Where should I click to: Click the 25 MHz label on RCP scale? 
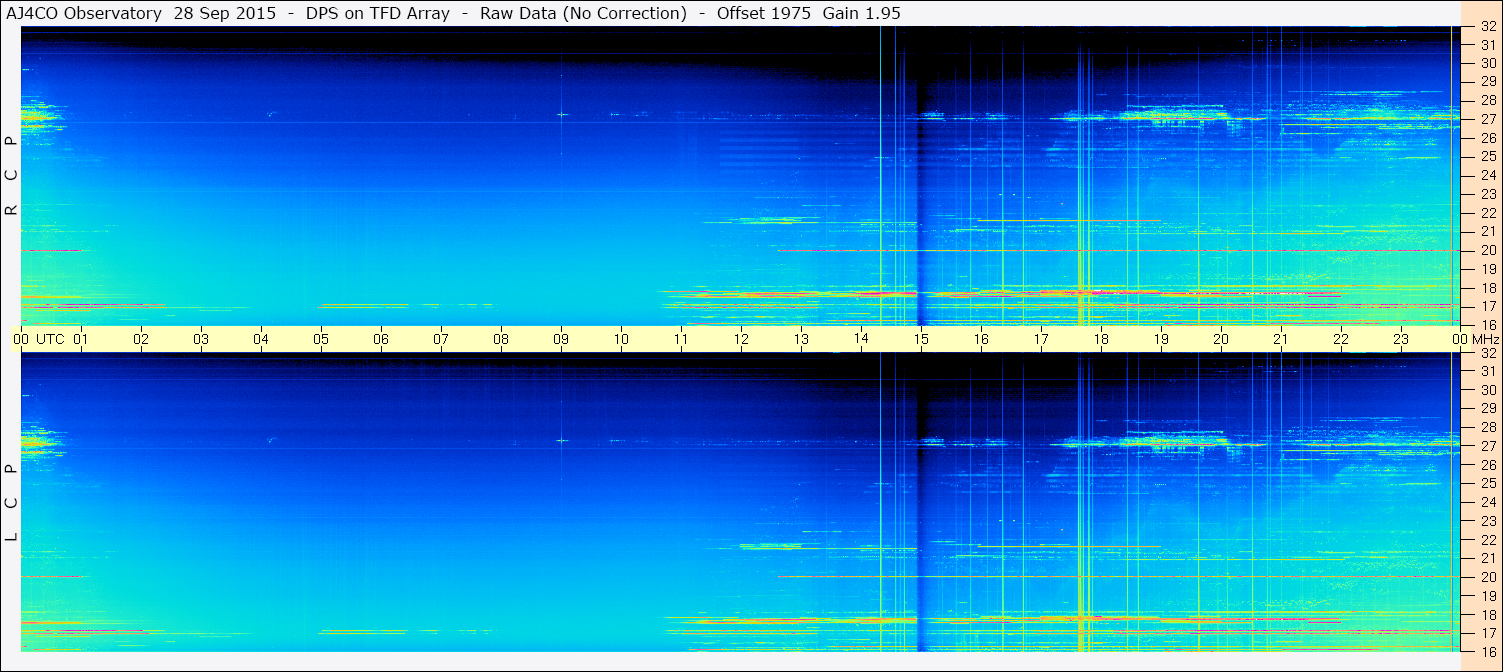(x=1488, y=156)
